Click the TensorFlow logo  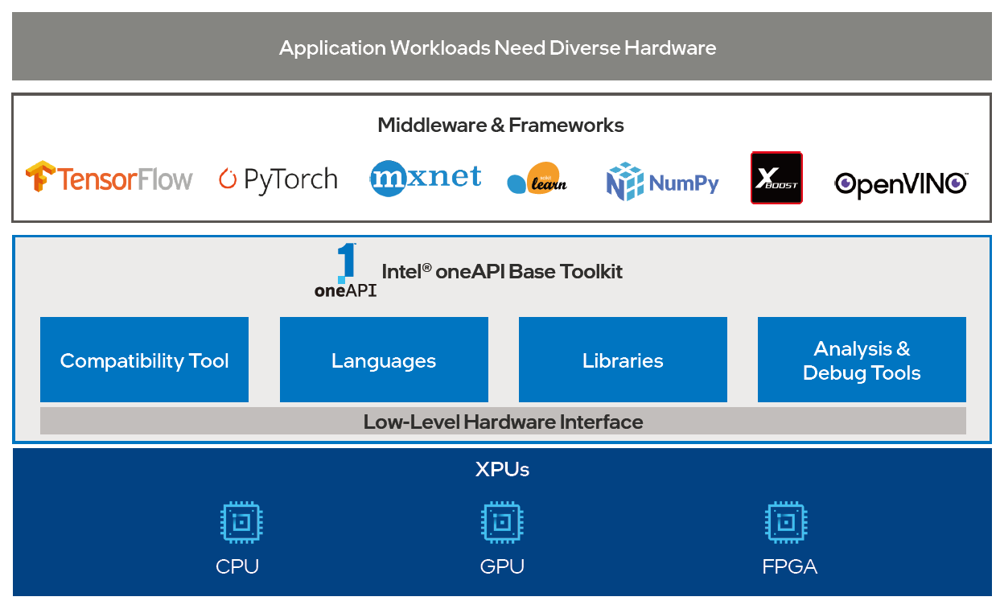tap(109, 177)
